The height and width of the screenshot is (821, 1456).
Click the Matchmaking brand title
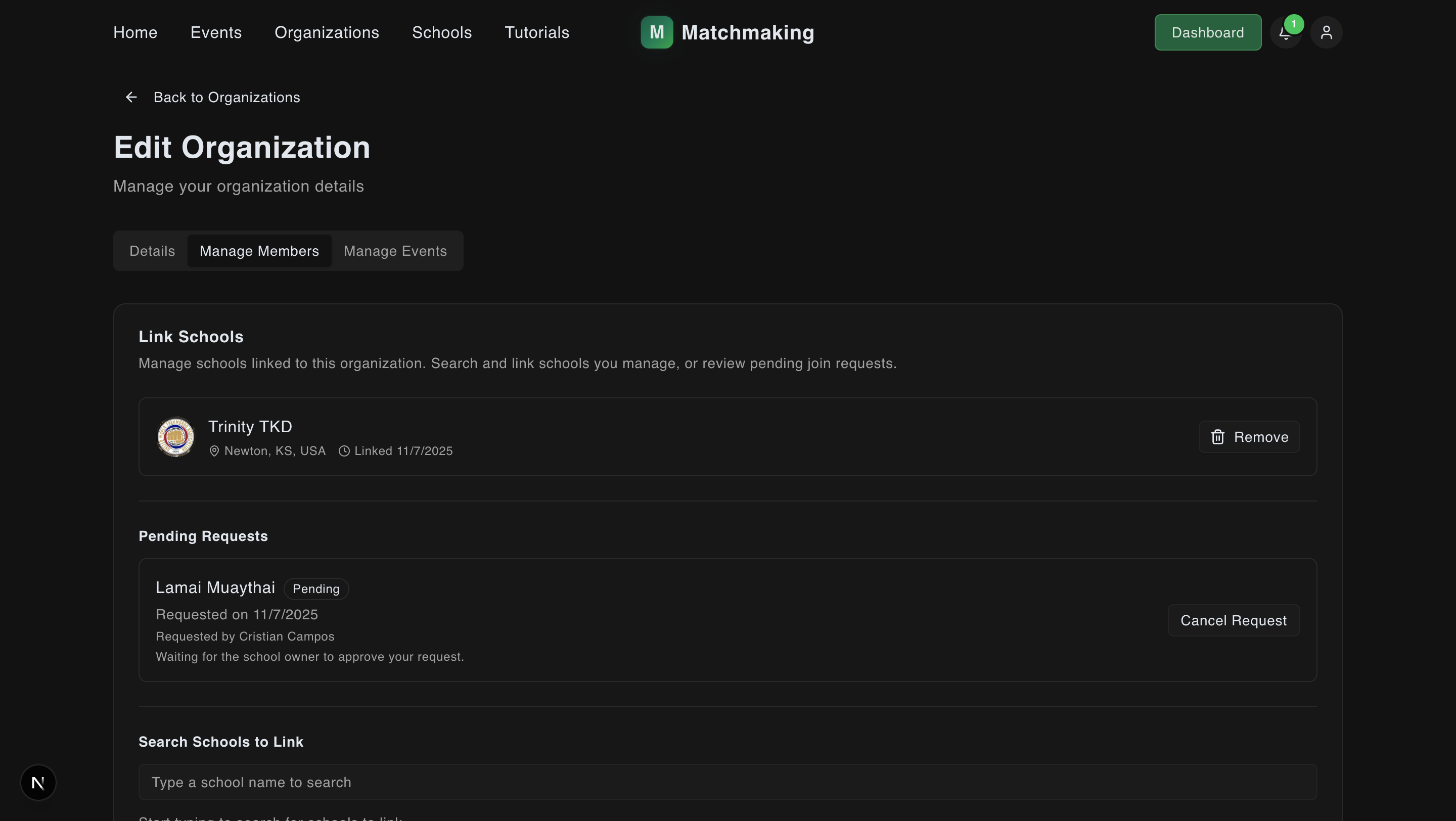[x=748, y=32]
